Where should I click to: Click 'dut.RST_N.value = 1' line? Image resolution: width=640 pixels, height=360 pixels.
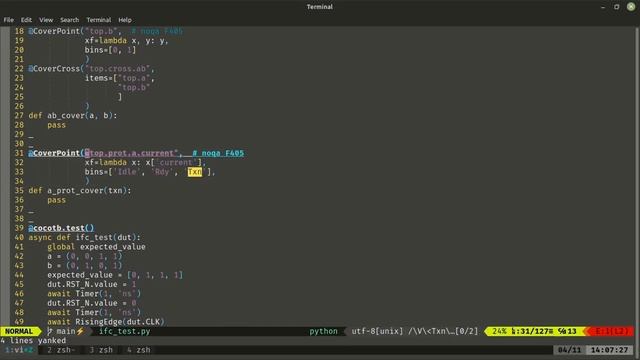(x=91, y=284)
